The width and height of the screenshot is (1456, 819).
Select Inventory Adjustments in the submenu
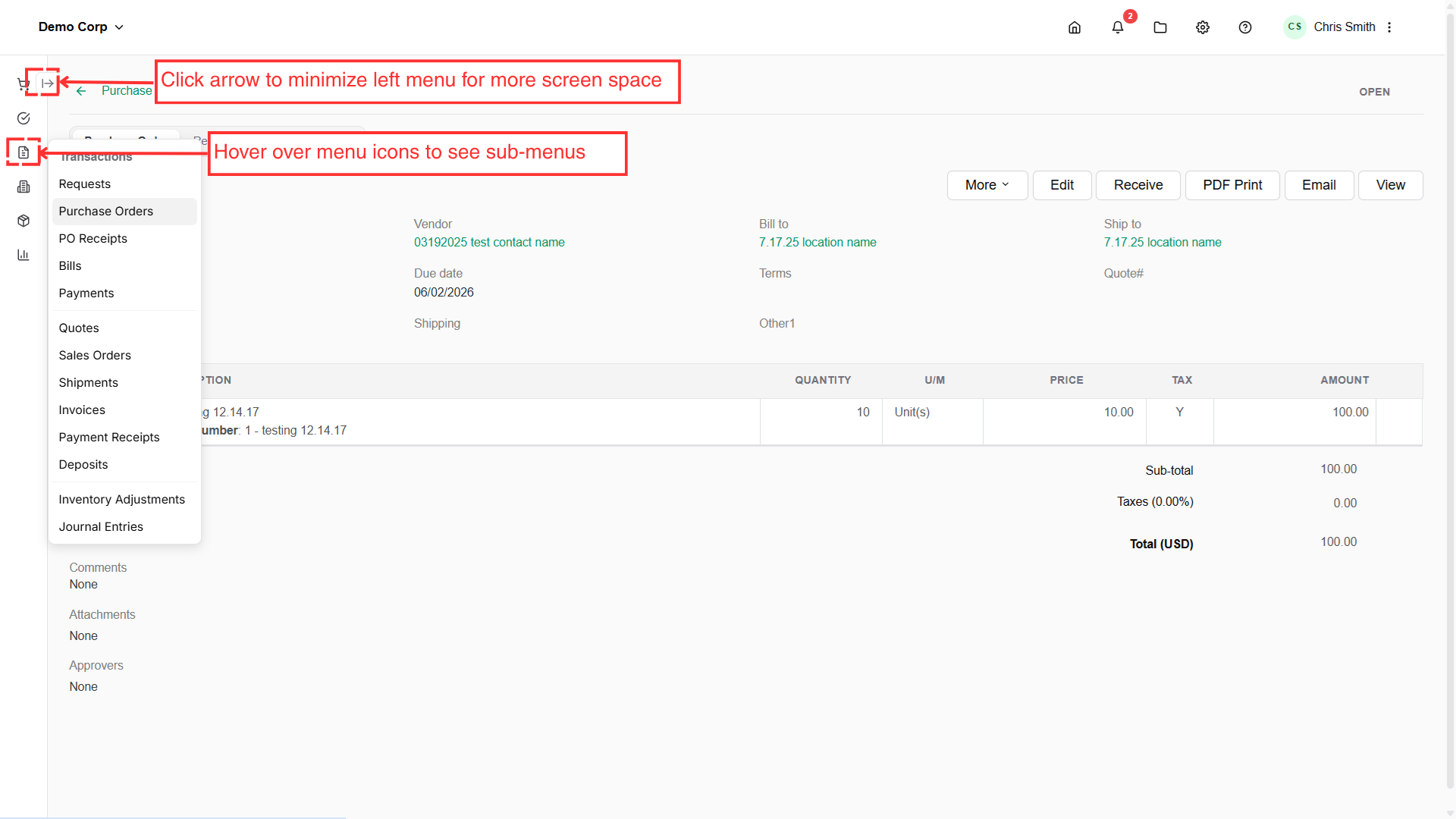point(124,500)
